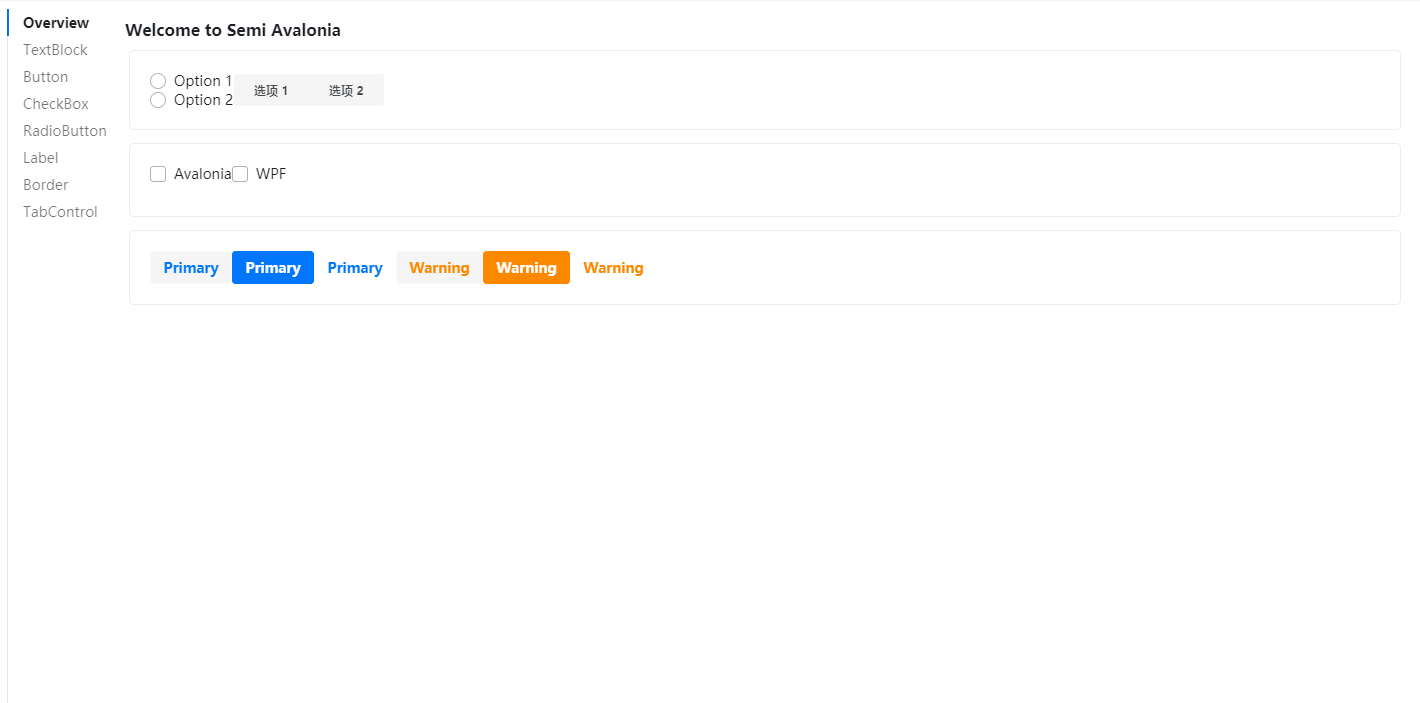Click the light gray Primary button

pyautogui.click(x=191, y=268)
